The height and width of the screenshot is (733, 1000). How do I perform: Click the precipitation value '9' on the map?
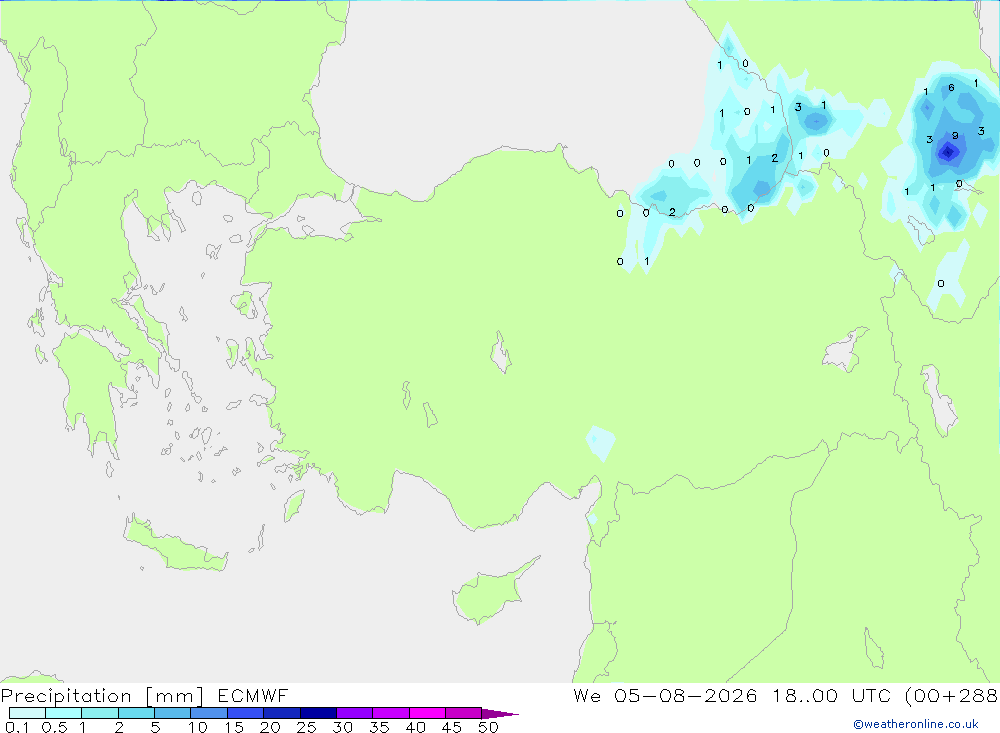(955, 136)
